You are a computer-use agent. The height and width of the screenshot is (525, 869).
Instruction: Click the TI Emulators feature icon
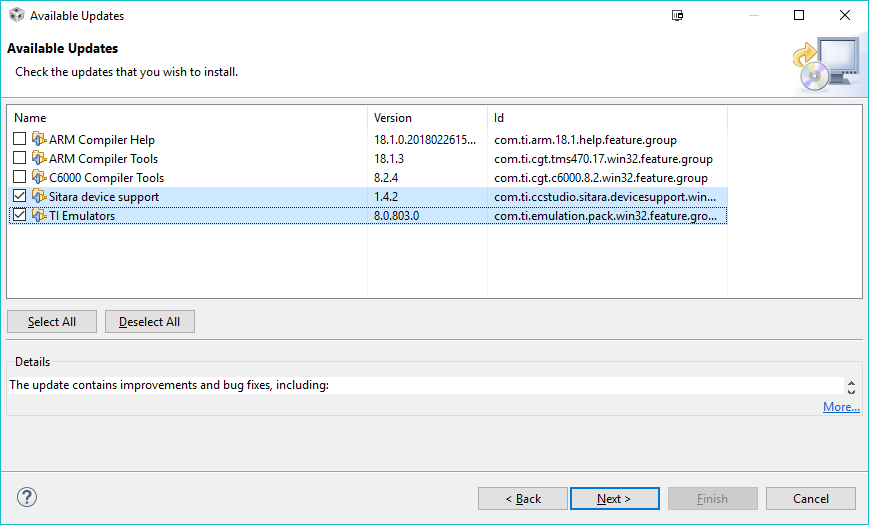click(39, 216)
